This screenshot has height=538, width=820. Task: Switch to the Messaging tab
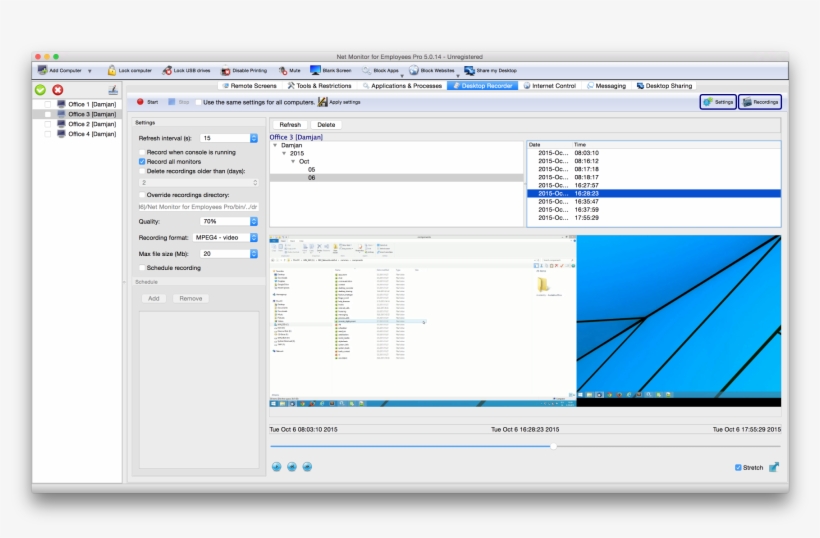coord(607,86)
